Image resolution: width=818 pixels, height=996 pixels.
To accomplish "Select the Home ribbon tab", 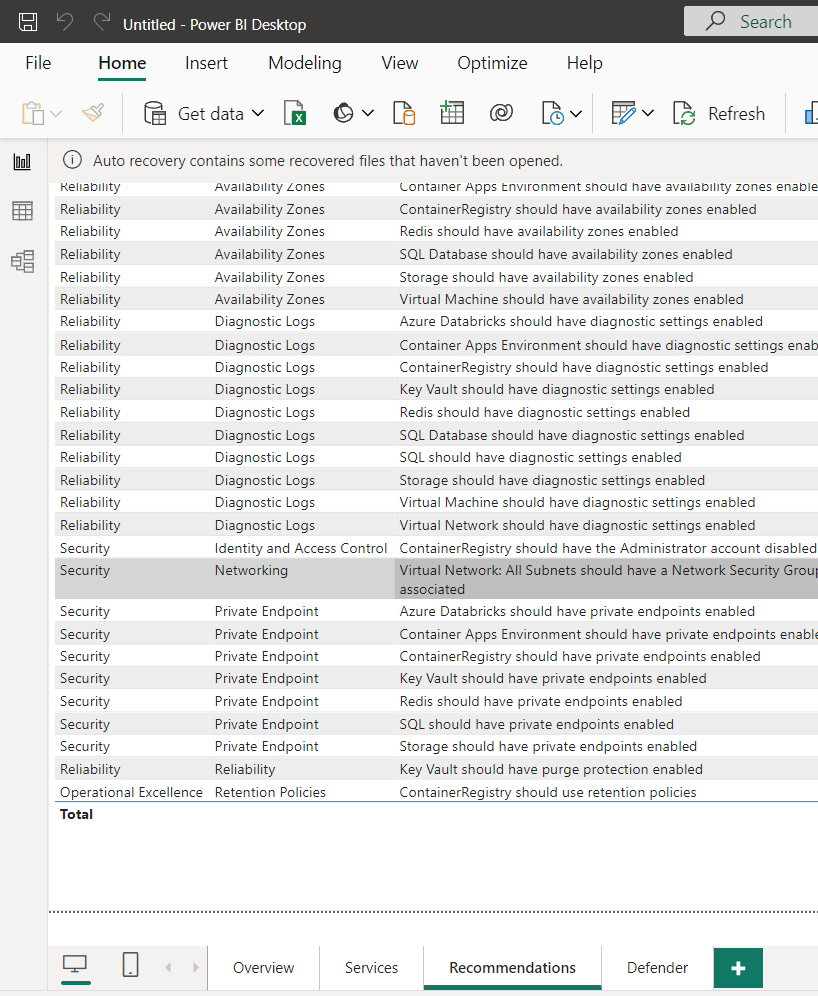I will (x=122, y=63).
